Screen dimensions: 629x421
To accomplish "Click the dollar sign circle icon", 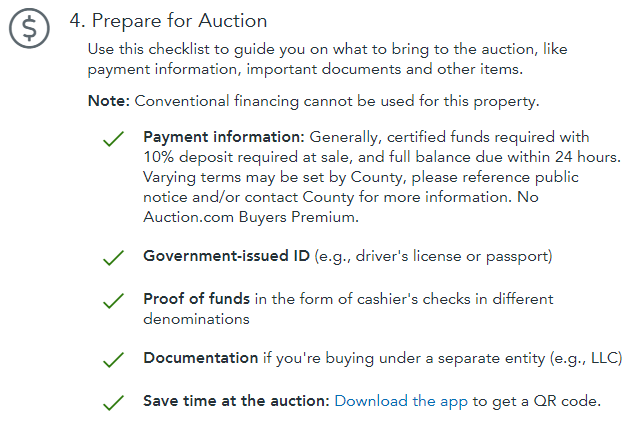I will point(29,28).
